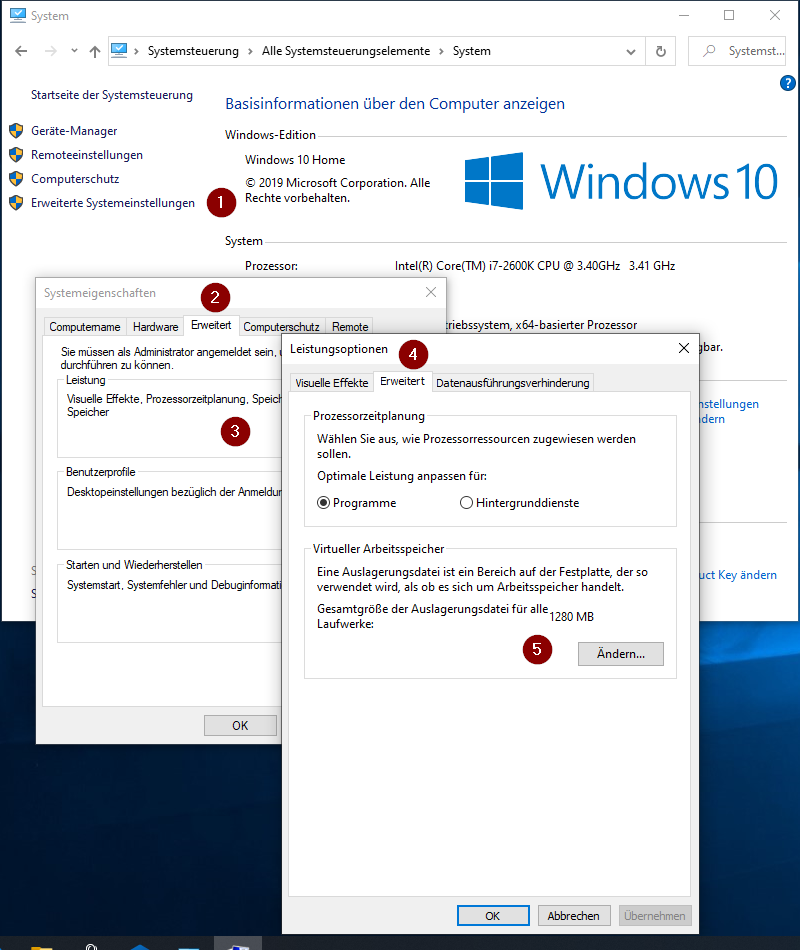
Task: Open the Datenausführungsverhinderung tab
Action: (x=513, y=383)
